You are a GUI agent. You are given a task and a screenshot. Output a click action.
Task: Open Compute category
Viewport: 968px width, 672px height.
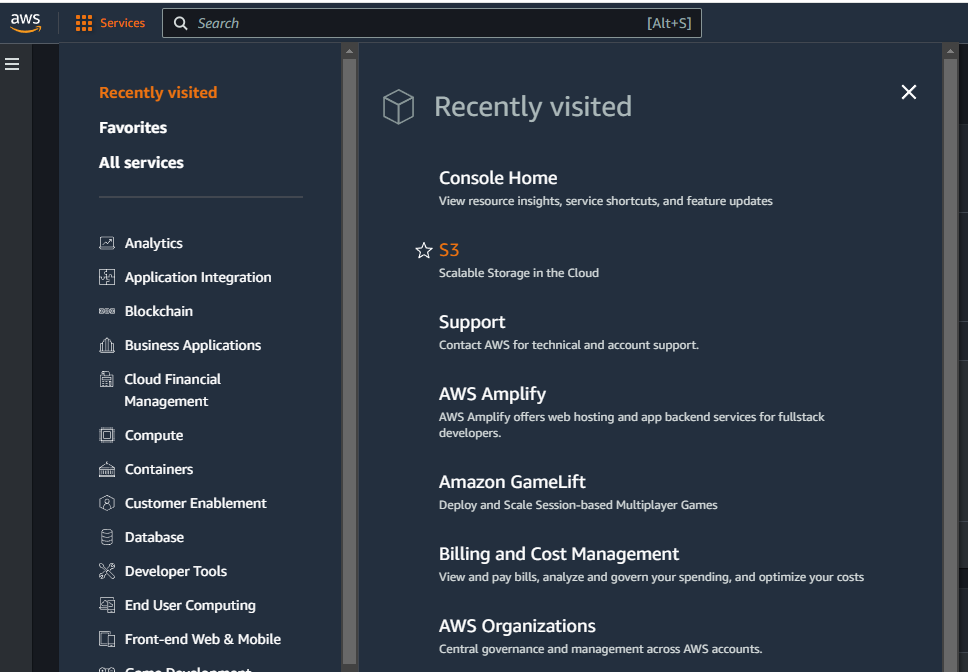pyautogui.click(x=154, y=435)
